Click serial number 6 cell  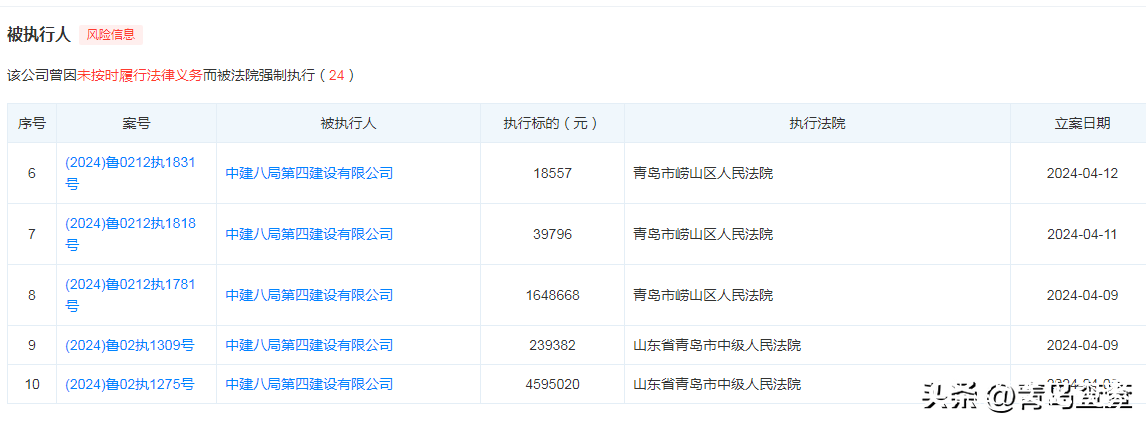(x=31, y=173)
